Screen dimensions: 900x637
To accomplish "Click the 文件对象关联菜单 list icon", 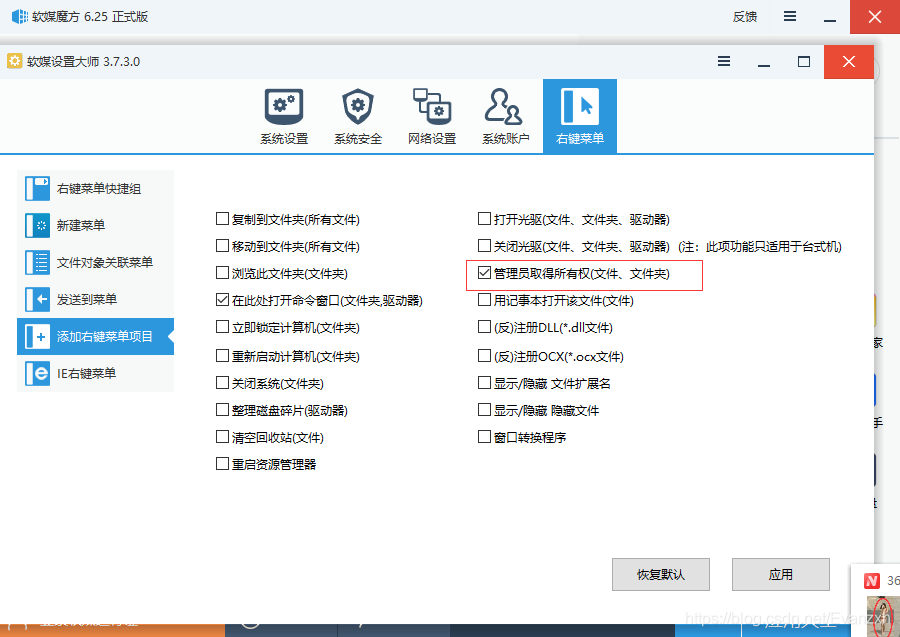I will click(x=37, y=262).
